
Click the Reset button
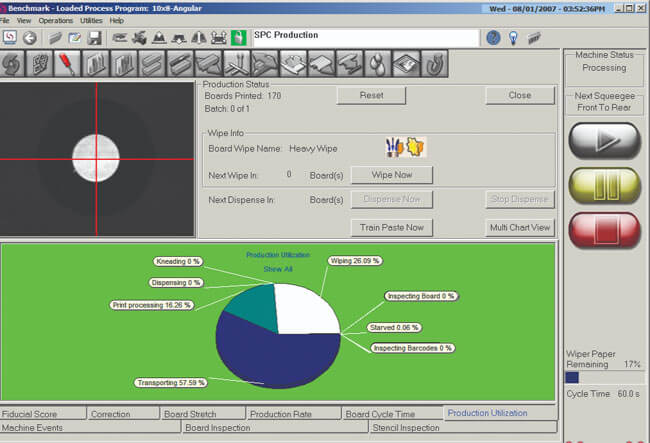click(372, 96)
